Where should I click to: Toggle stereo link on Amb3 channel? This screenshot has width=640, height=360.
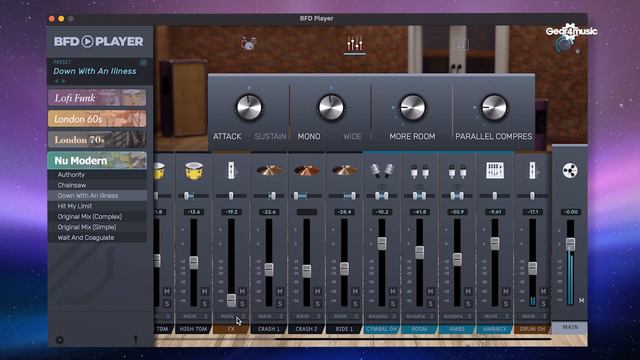click(457, 187)
